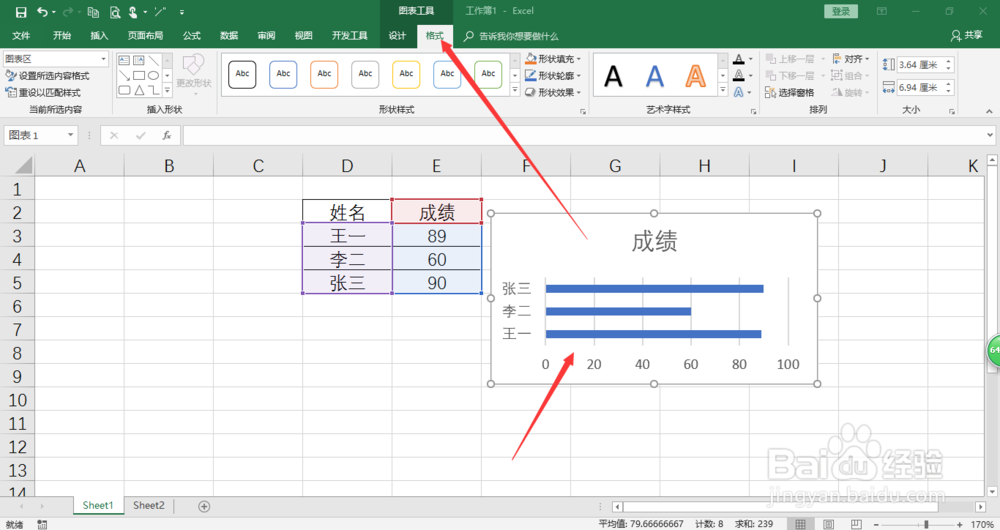Click the shape width 6.94 厘米 field
Screen dimensions: 1000x530
coord(921,87)
